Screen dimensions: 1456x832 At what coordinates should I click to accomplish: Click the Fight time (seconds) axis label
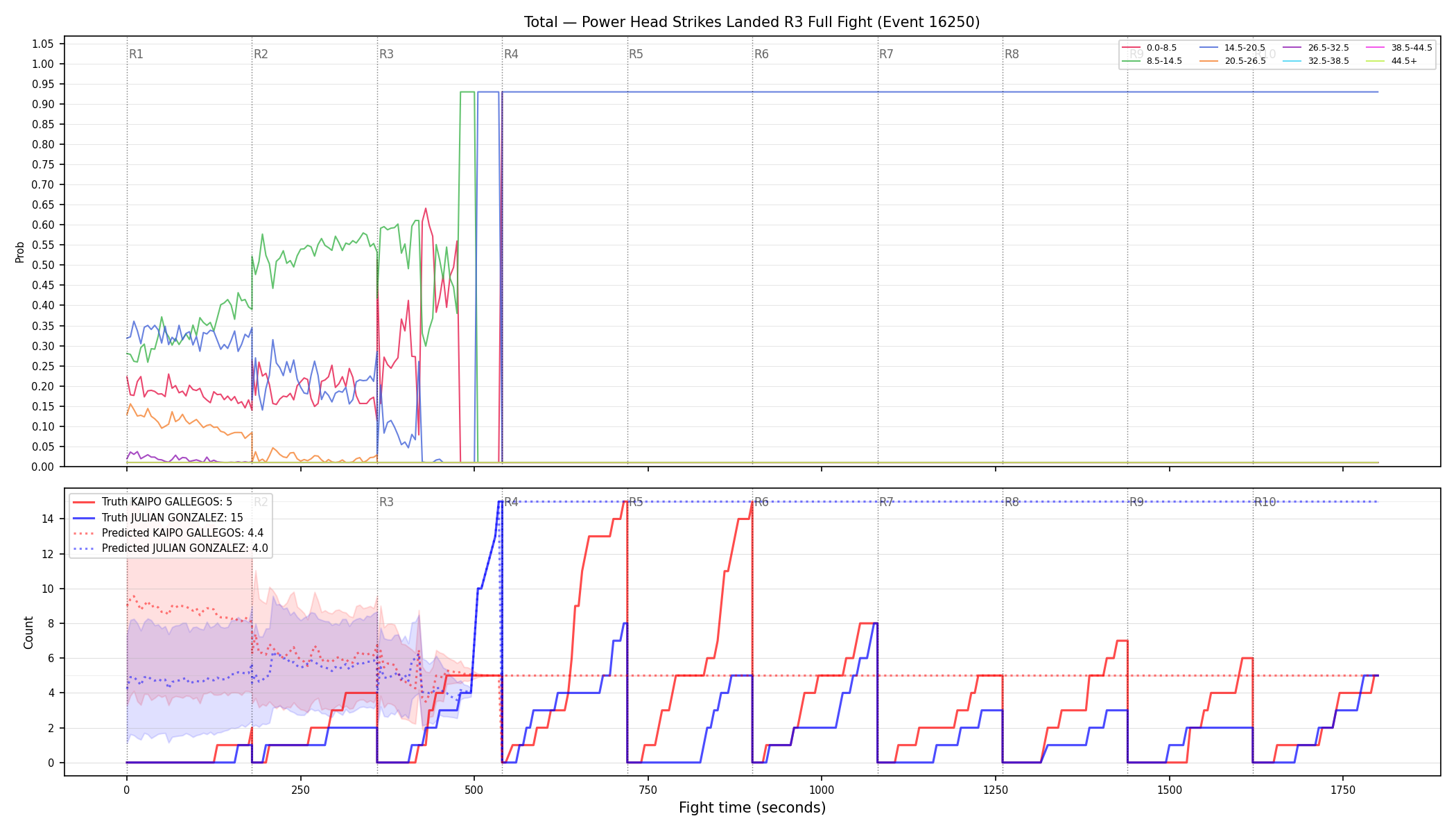pos(752,808)
